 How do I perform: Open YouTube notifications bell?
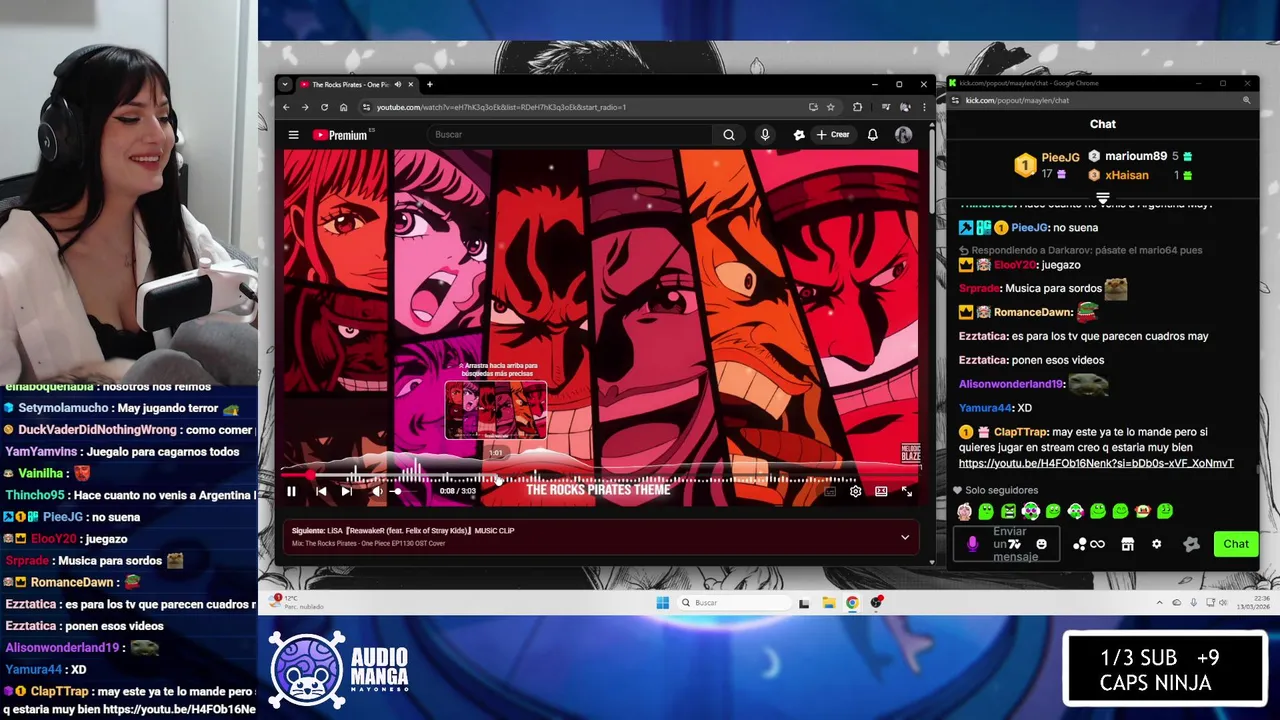pos(872,135)
